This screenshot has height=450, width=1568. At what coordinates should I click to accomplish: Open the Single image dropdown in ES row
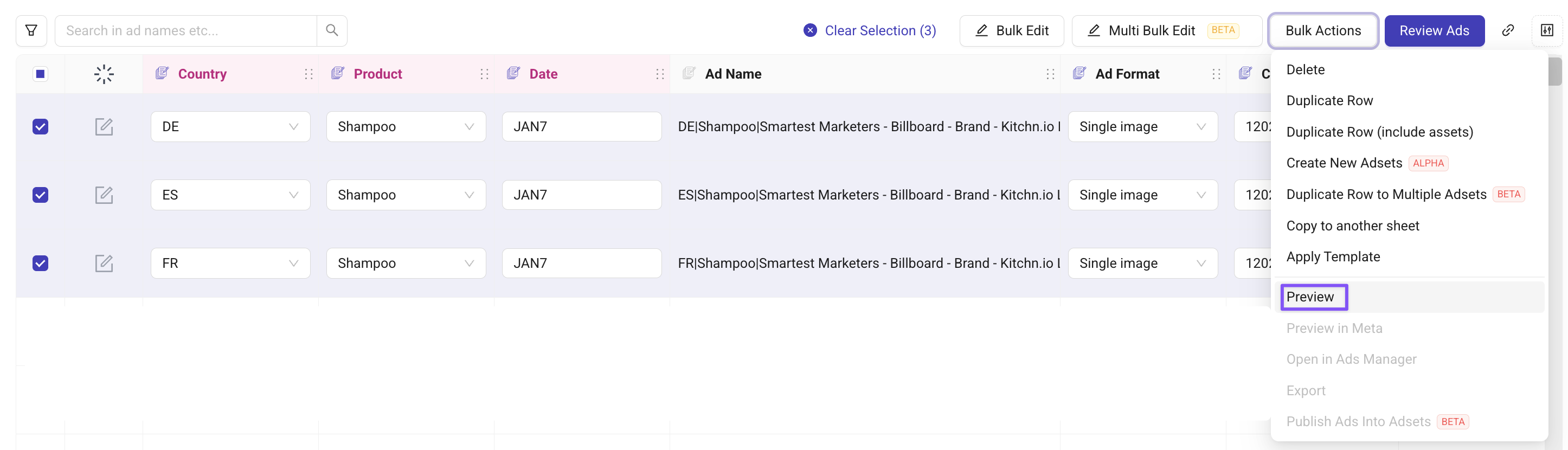tap(1142, 195)
